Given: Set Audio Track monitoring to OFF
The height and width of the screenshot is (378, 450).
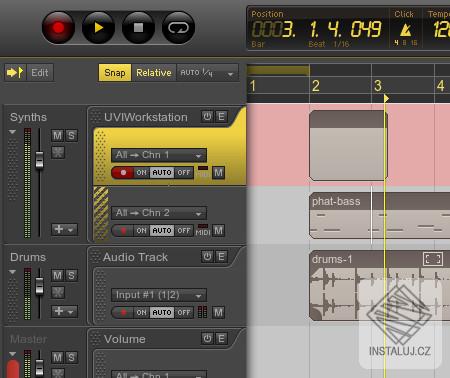Looking at the screenshot, I should (183, 313).
